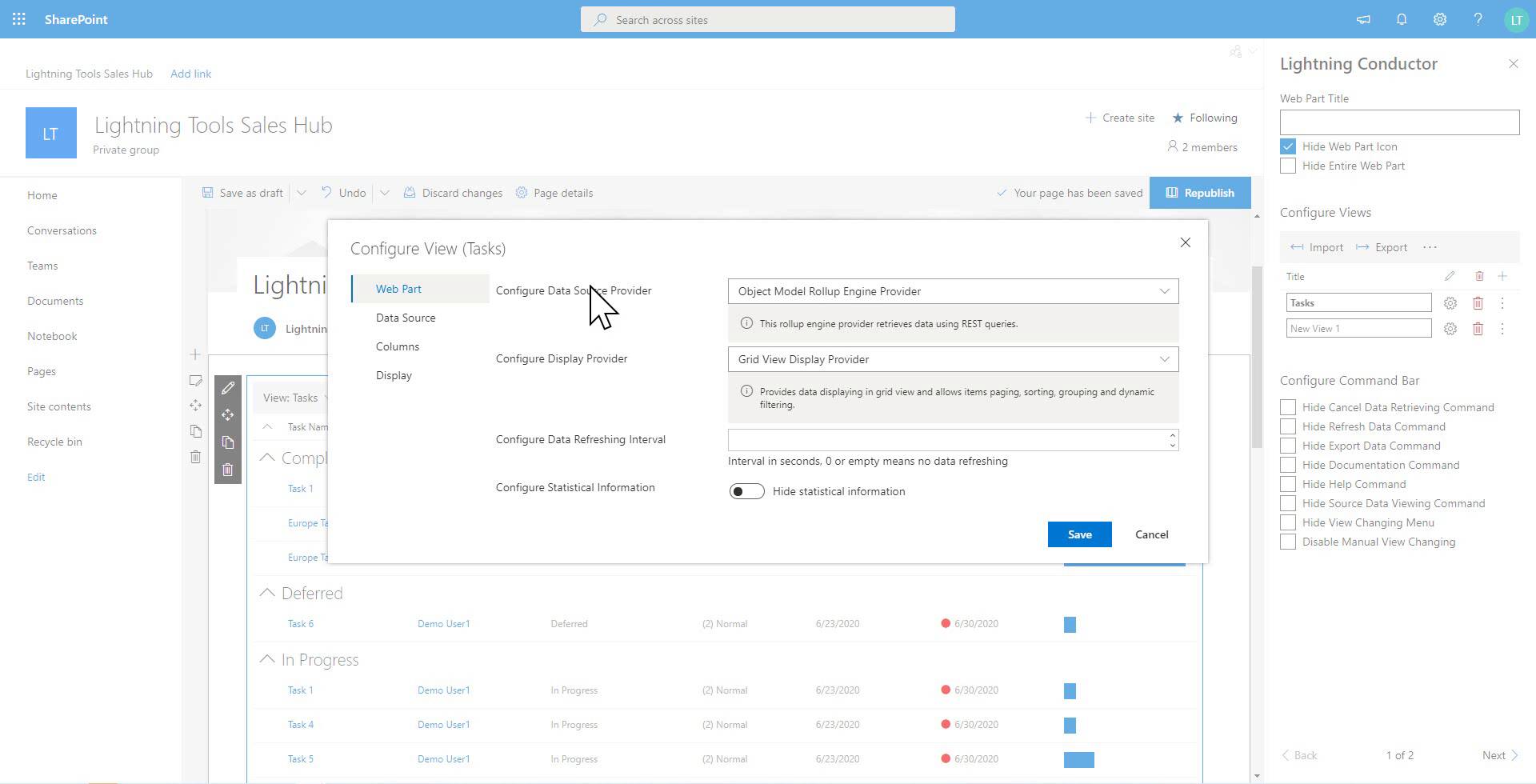This screenshot has height=784, width=1536.
Task: Uncheck the Hide Web Part Icon checkbox
Action: tap(1288, 146)
